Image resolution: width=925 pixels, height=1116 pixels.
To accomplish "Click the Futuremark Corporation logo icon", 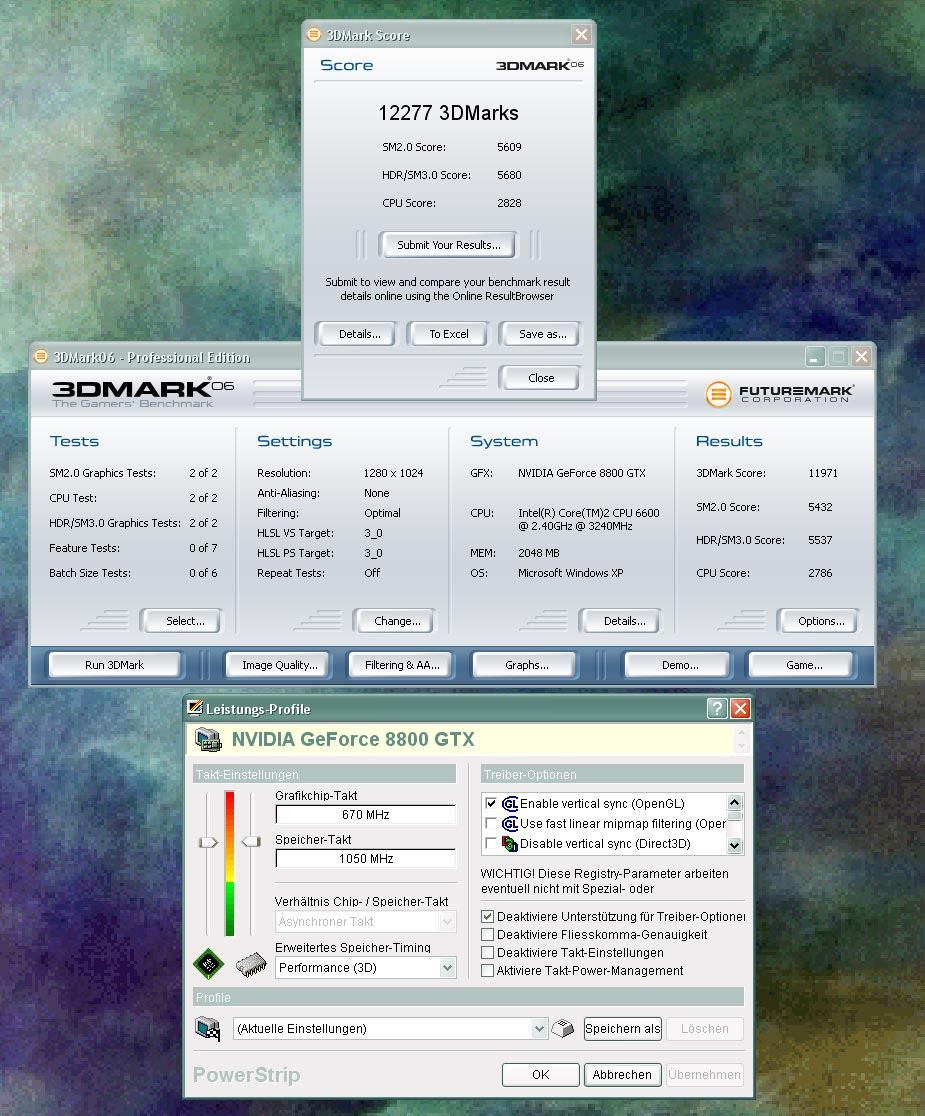I will (x=718, y=394).
